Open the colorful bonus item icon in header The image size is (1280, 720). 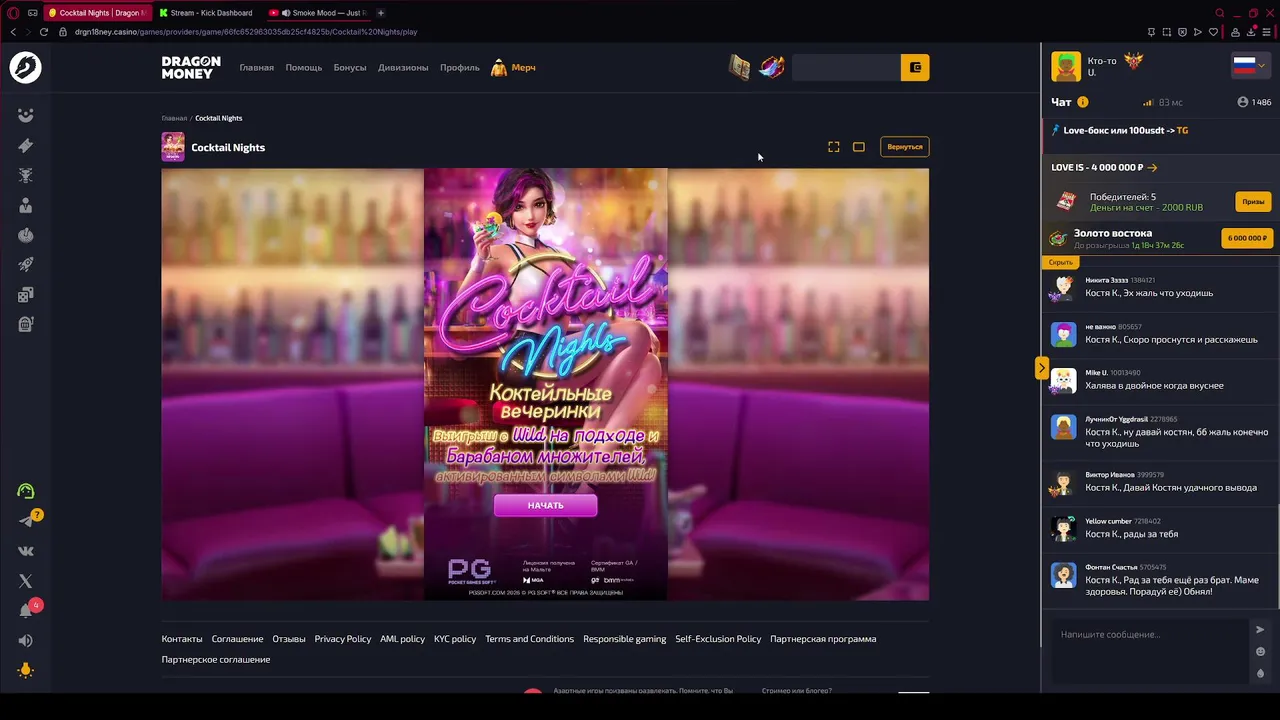click(771, 67)
